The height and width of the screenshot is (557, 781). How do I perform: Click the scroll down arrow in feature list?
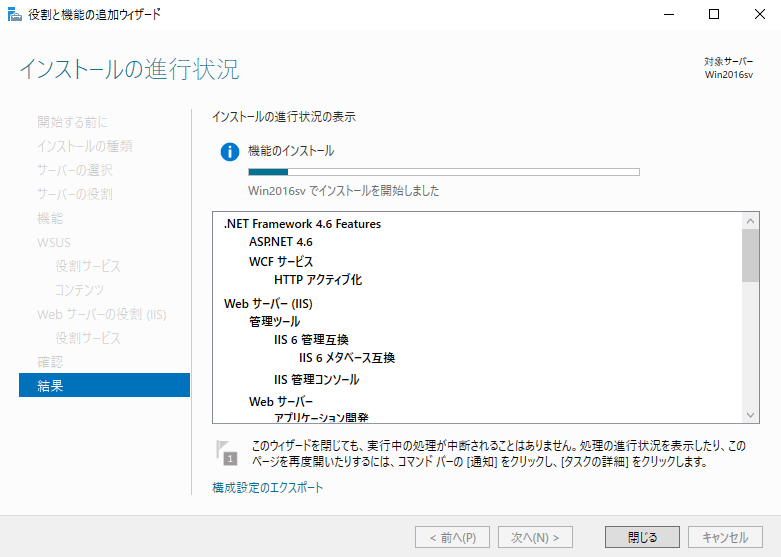click(751, 415)
